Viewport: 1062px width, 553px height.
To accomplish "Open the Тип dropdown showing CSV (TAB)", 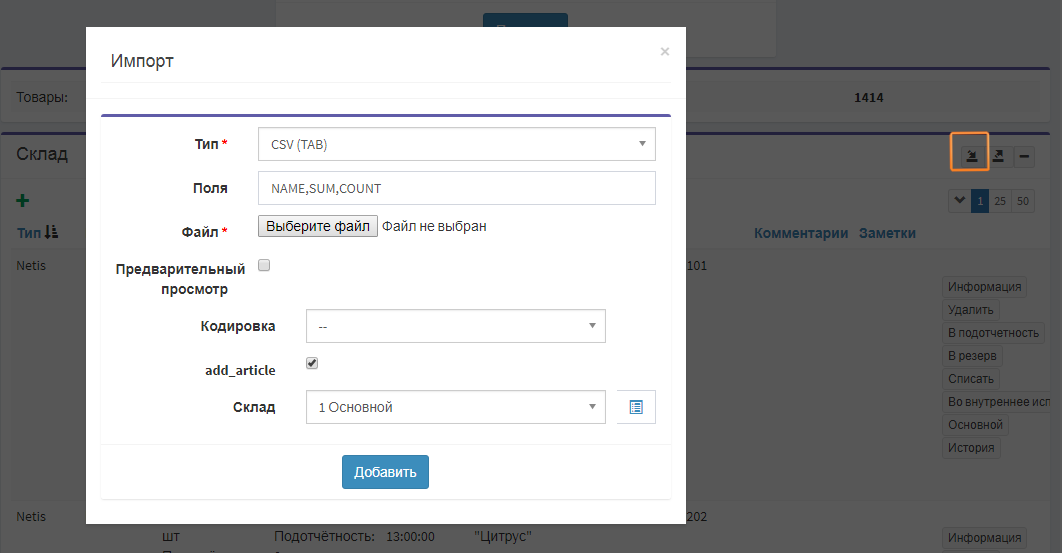I will click(x=456, y=144).
